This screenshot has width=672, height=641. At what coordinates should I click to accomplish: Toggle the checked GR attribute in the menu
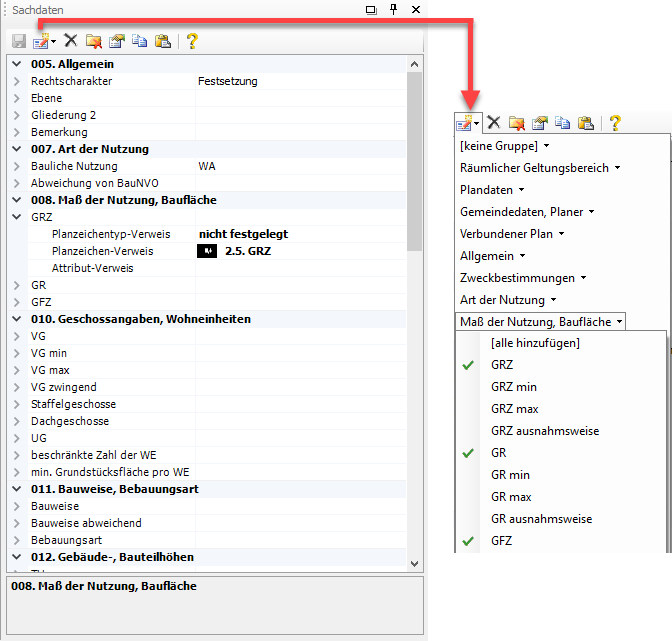[x=497, y=453]
